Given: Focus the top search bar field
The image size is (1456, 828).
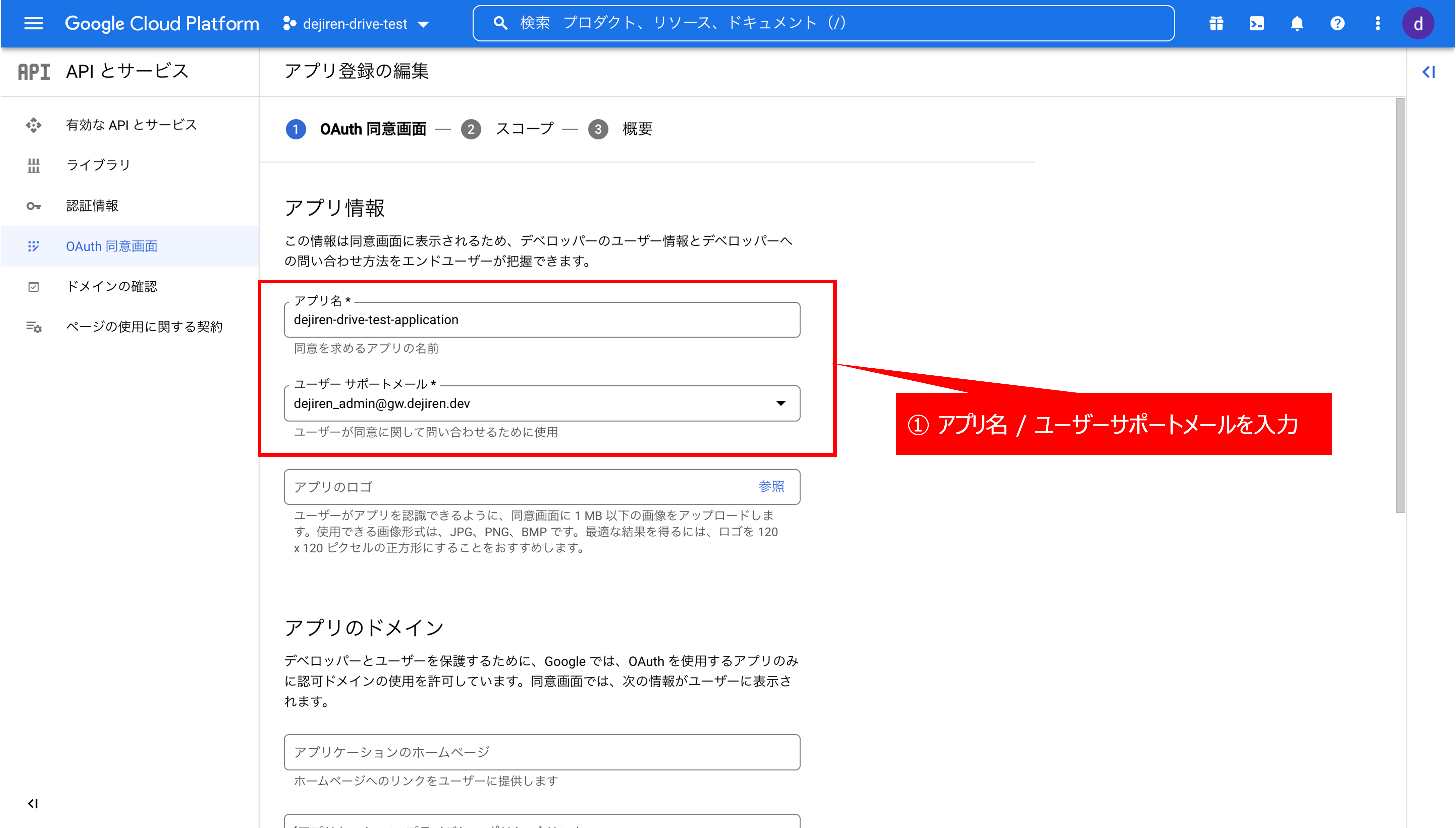Looking at the screenshot, I should (x=823, y=23).
